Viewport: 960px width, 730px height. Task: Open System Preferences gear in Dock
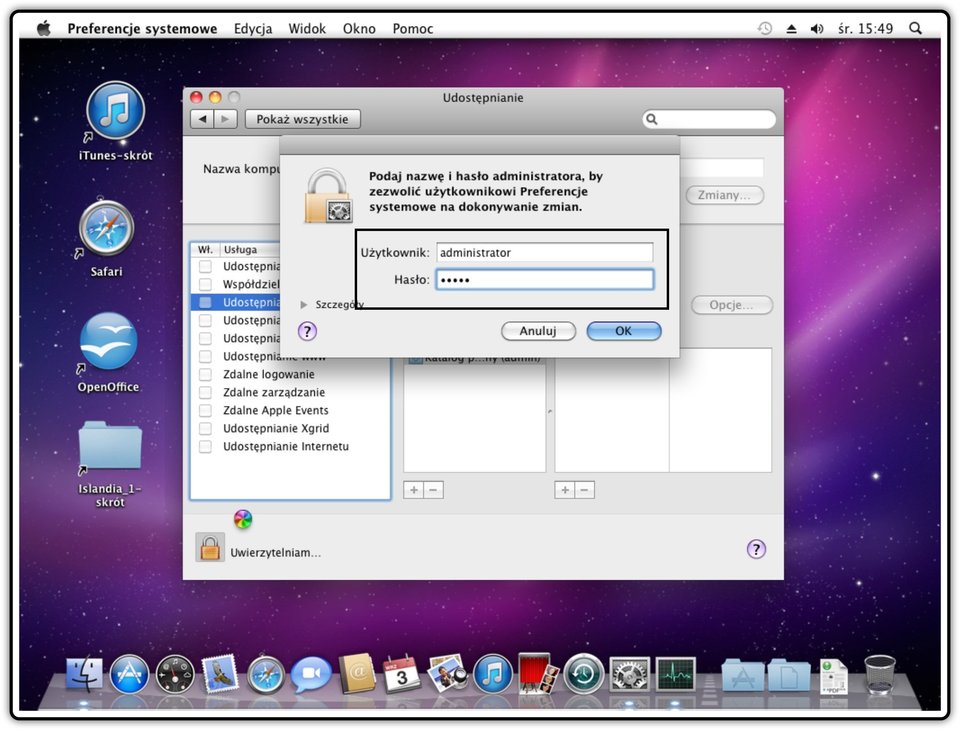629,674
